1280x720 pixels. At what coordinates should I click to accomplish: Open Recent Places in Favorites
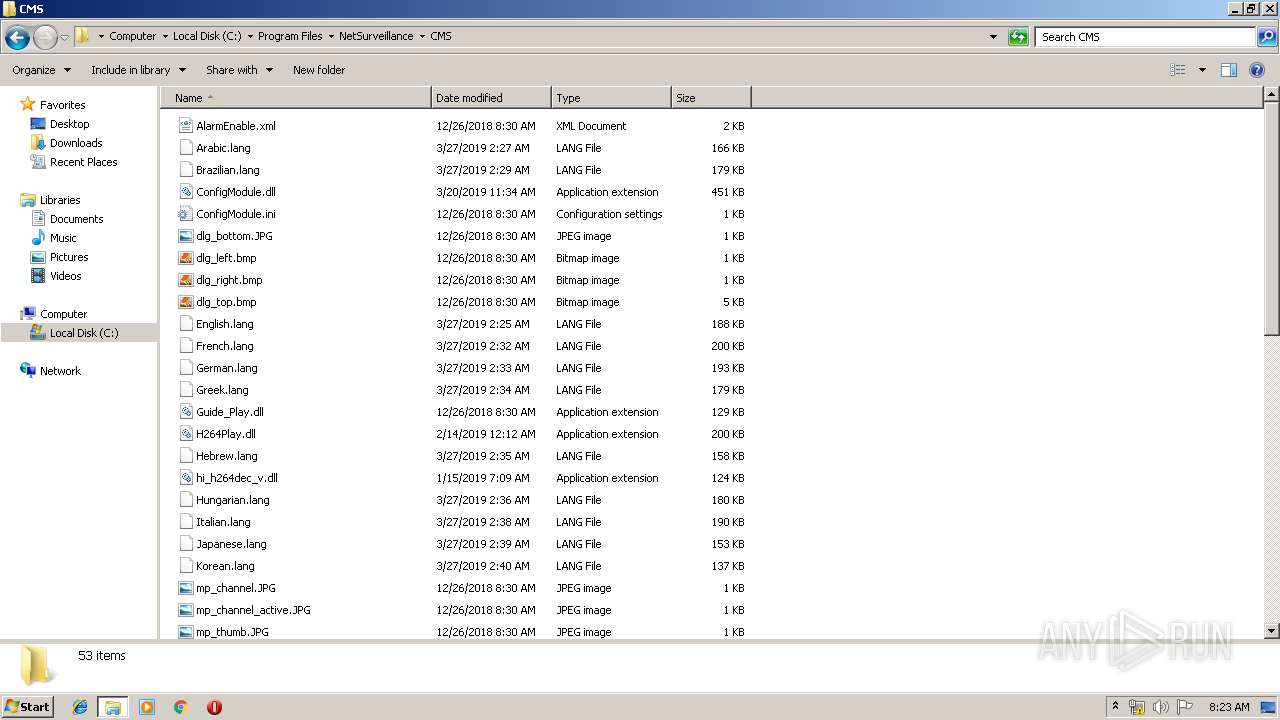pos(83,162)
